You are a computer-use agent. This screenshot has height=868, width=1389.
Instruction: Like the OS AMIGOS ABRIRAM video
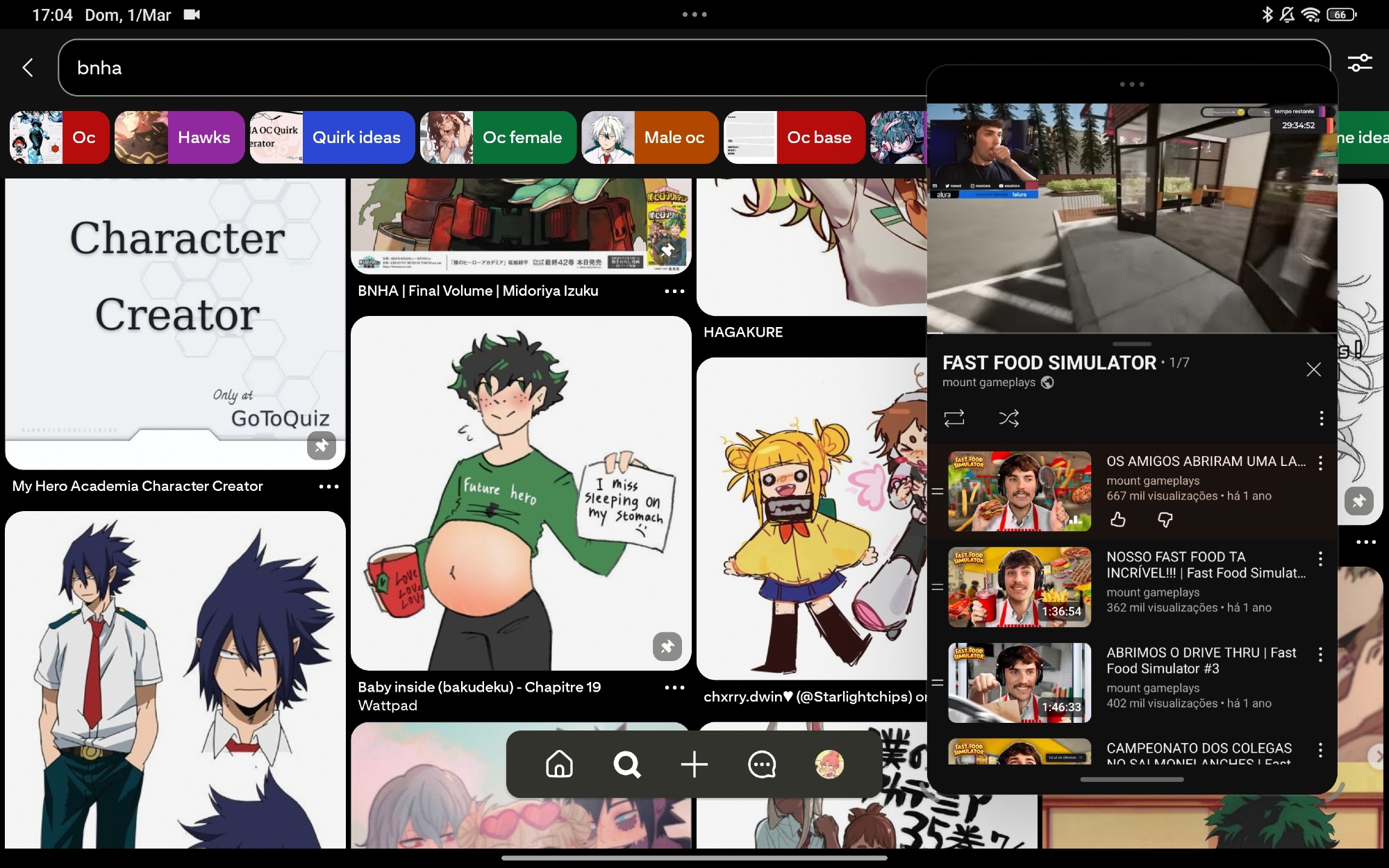coord(1117,519)
